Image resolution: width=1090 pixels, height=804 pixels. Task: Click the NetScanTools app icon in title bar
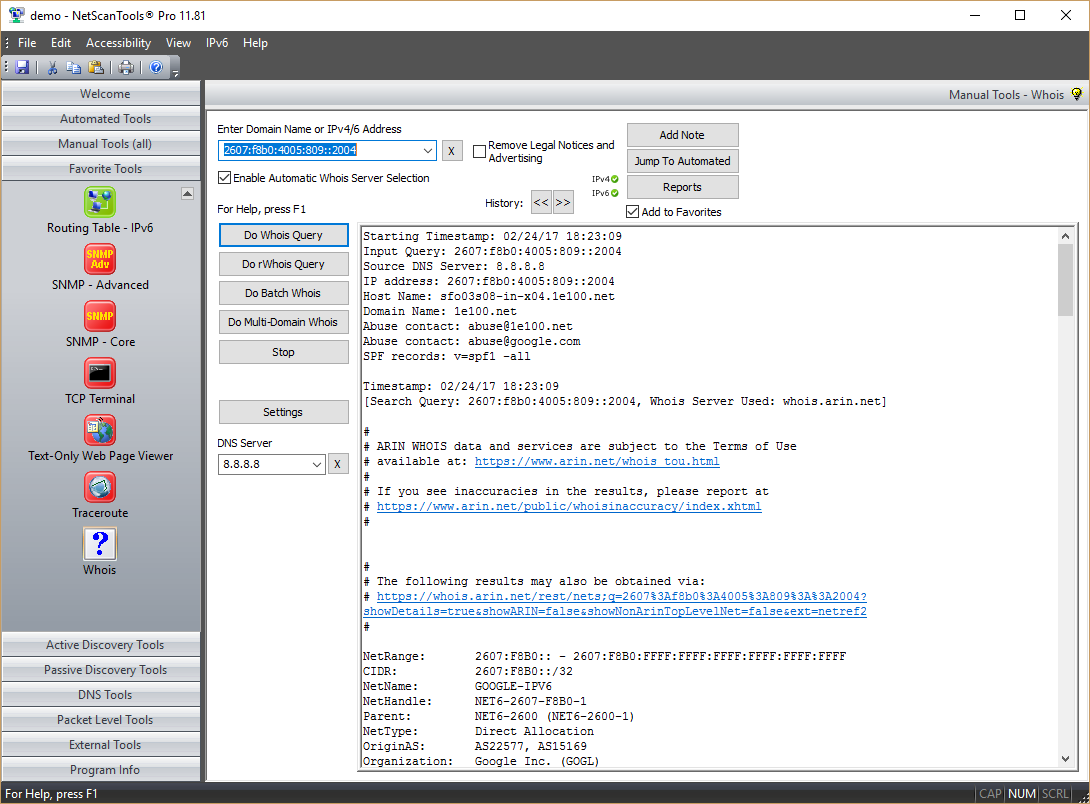tap(16, 15)
